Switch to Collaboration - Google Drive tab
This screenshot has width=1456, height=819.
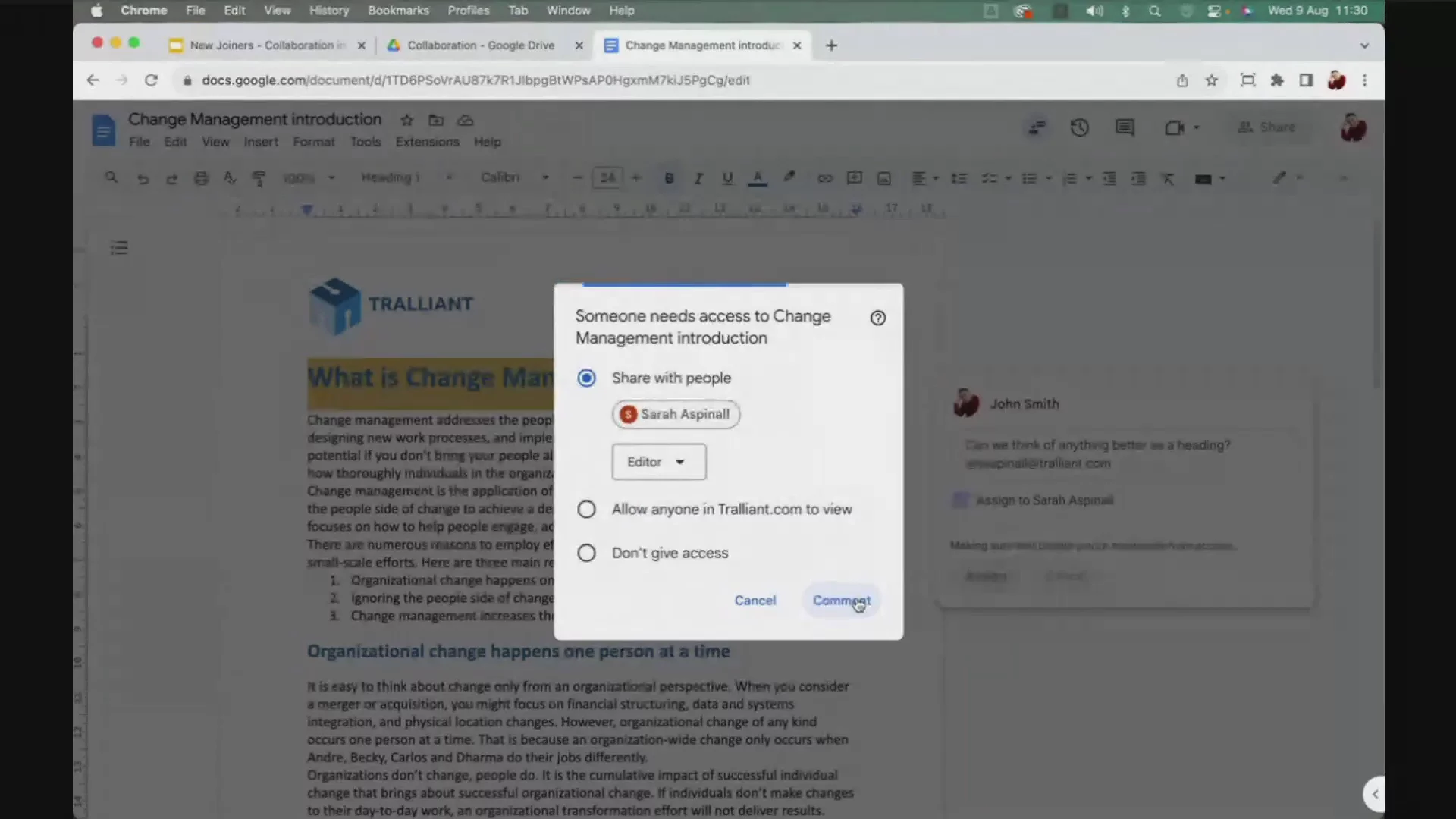tap(481, 45)
